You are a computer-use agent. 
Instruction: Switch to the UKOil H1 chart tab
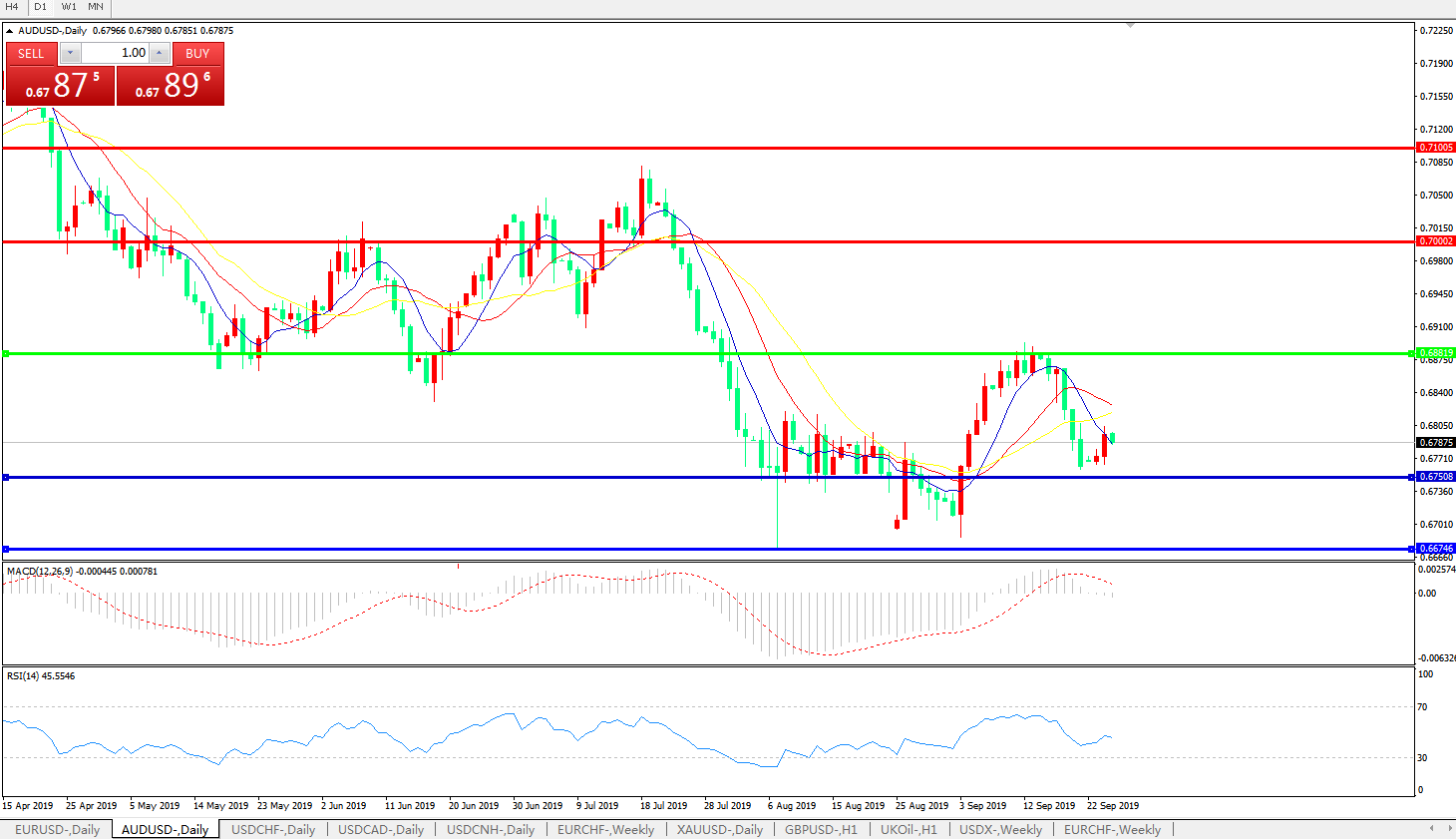[908, 829]
